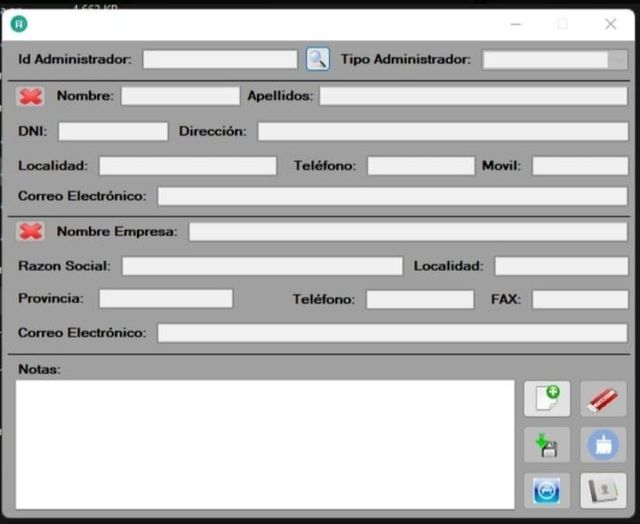Focus the Razon Social input field

tap(262, 266)
